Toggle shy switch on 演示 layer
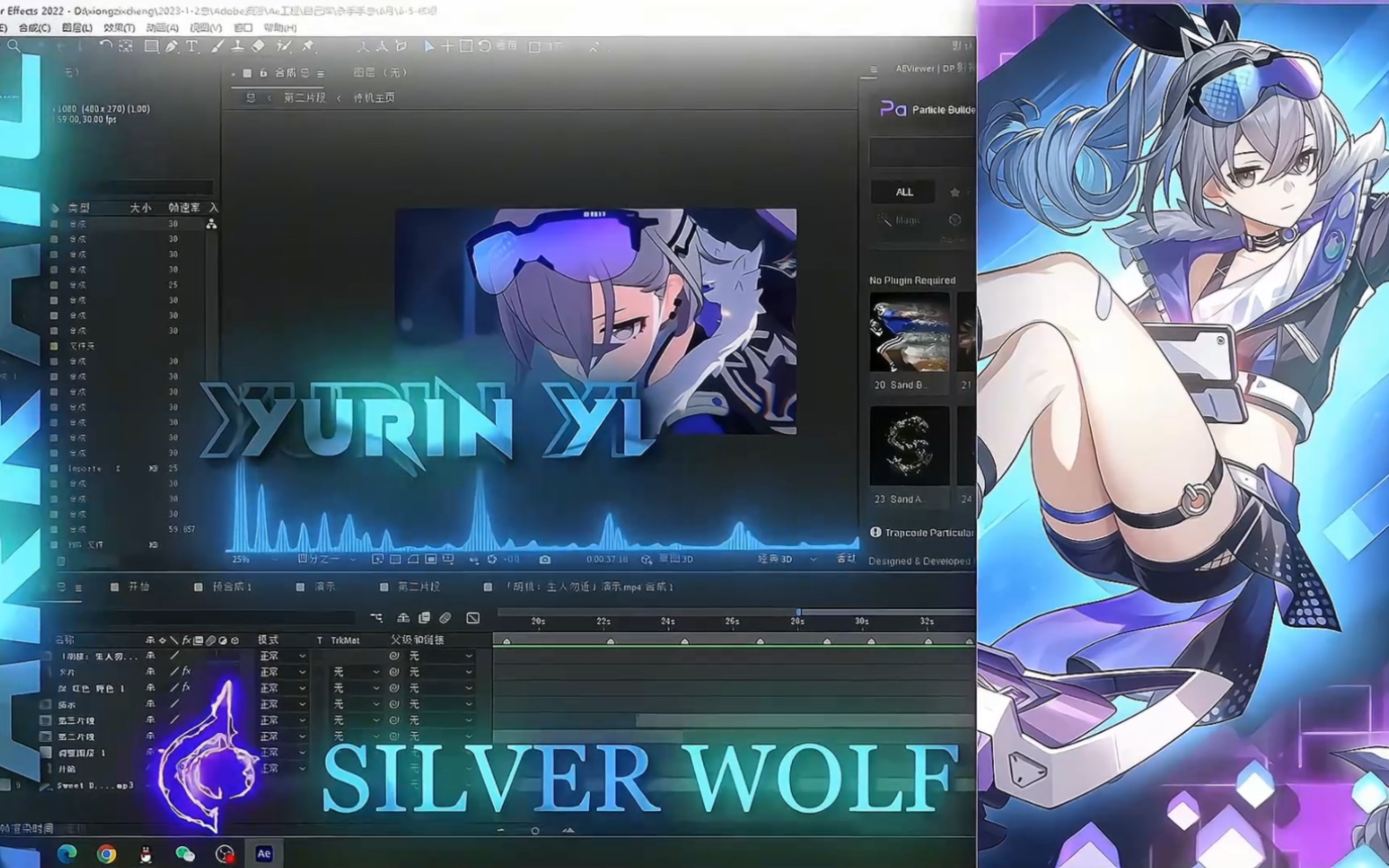 (x=150, y=704)
